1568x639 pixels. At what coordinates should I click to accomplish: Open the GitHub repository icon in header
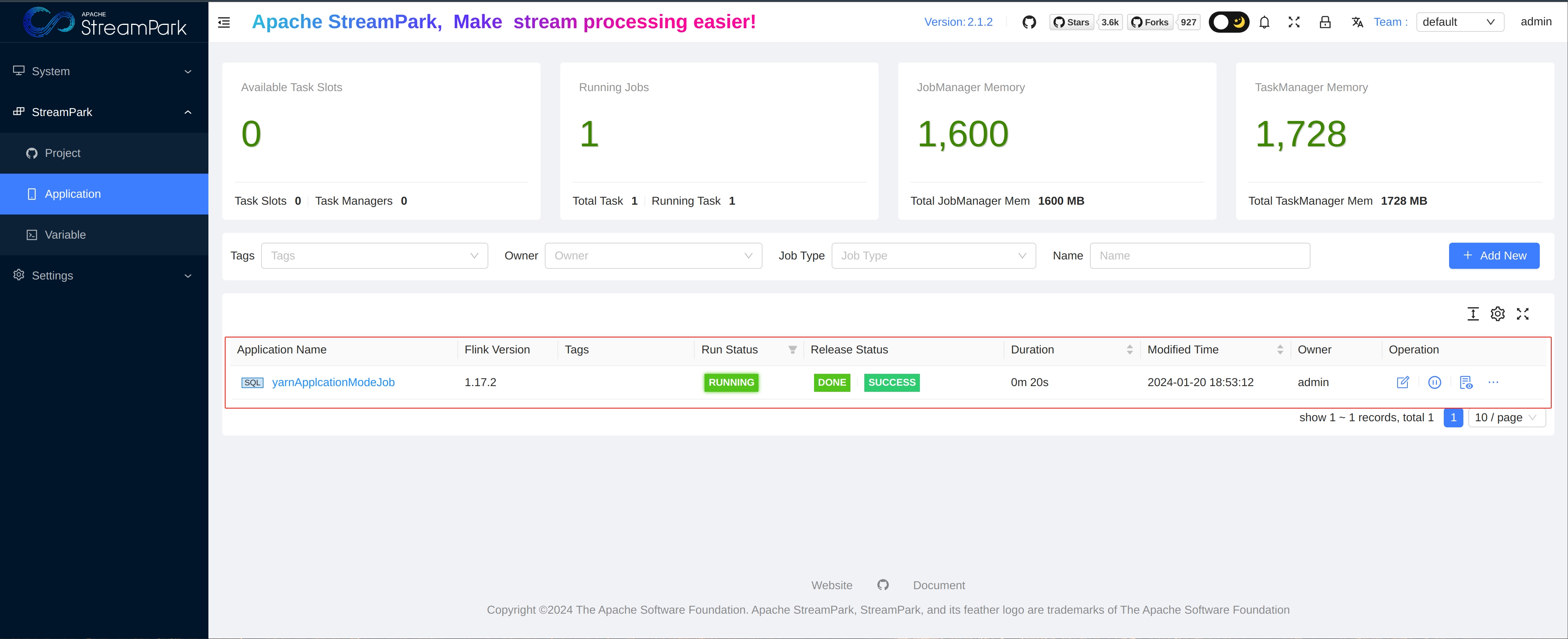1029,22
